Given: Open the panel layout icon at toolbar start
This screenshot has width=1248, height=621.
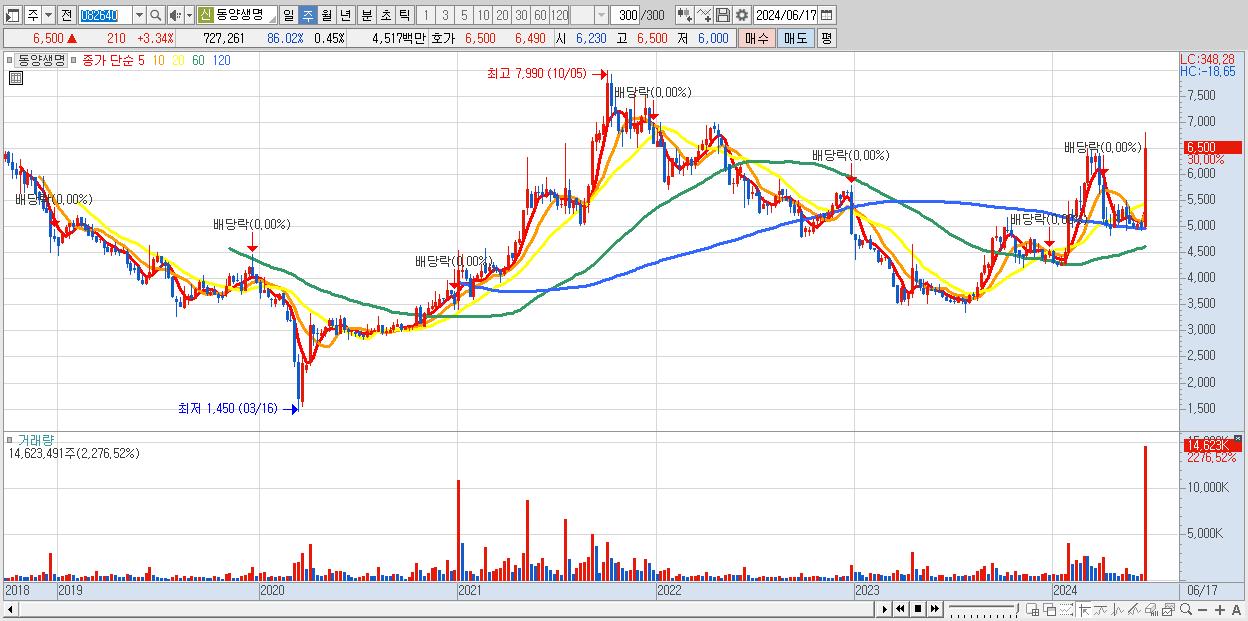Looking at the screenshot, I should (x=11, y=15).
